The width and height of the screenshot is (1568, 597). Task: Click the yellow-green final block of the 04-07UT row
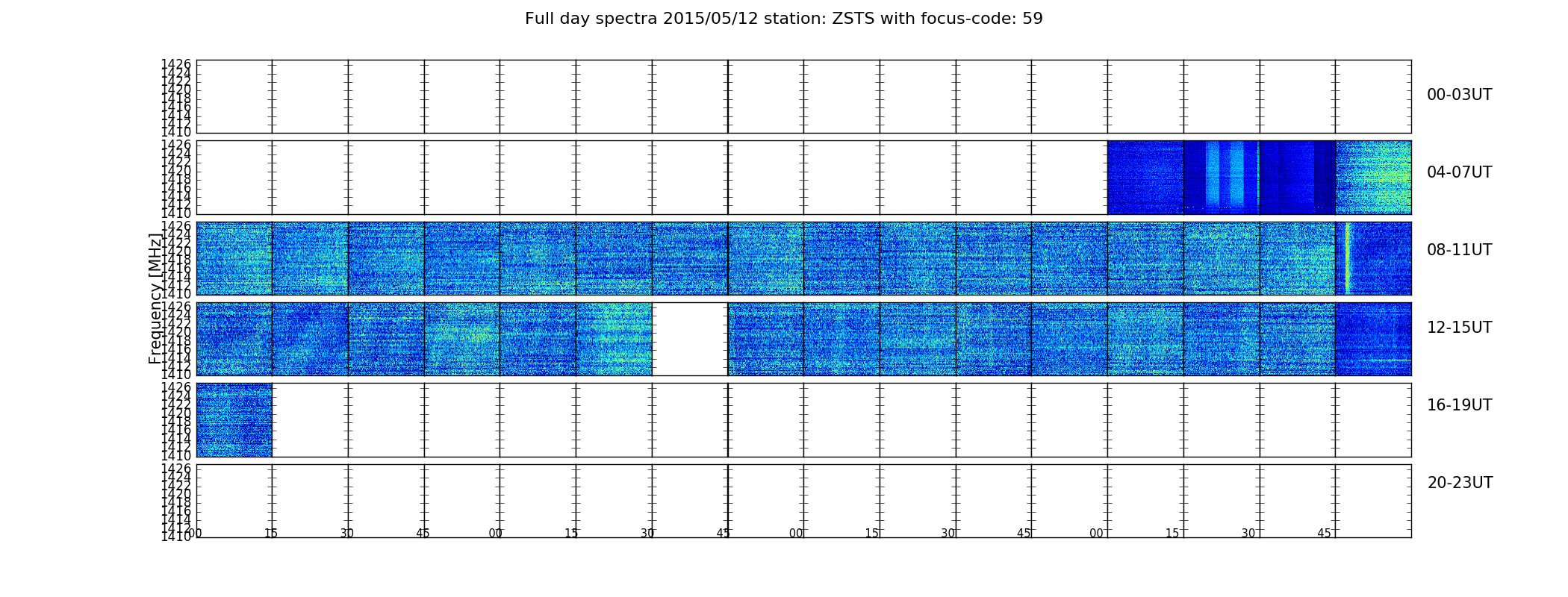1374,178
